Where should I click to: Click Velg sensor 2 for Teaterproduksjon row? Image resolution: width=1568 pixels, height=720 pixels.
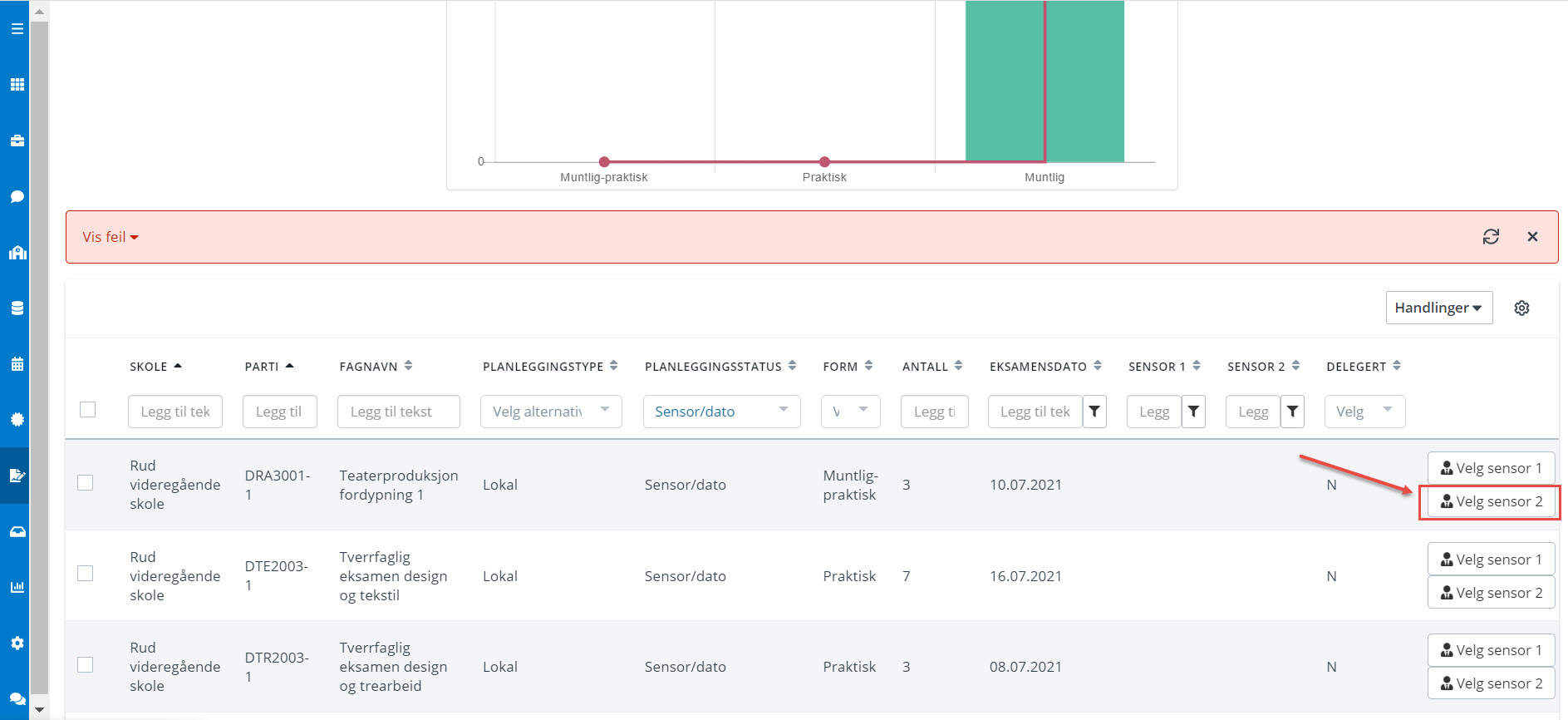pyautogui.click(x=1491, y=502)
